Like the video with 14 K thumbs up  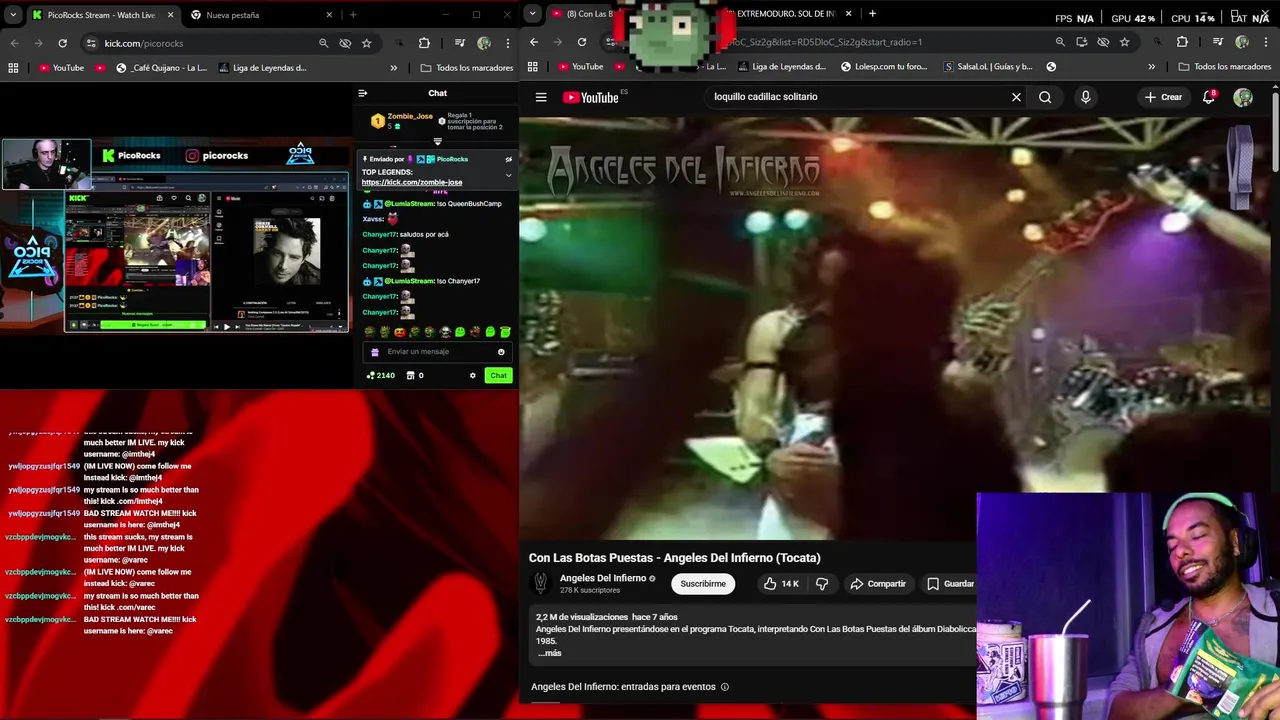(782, 584)
